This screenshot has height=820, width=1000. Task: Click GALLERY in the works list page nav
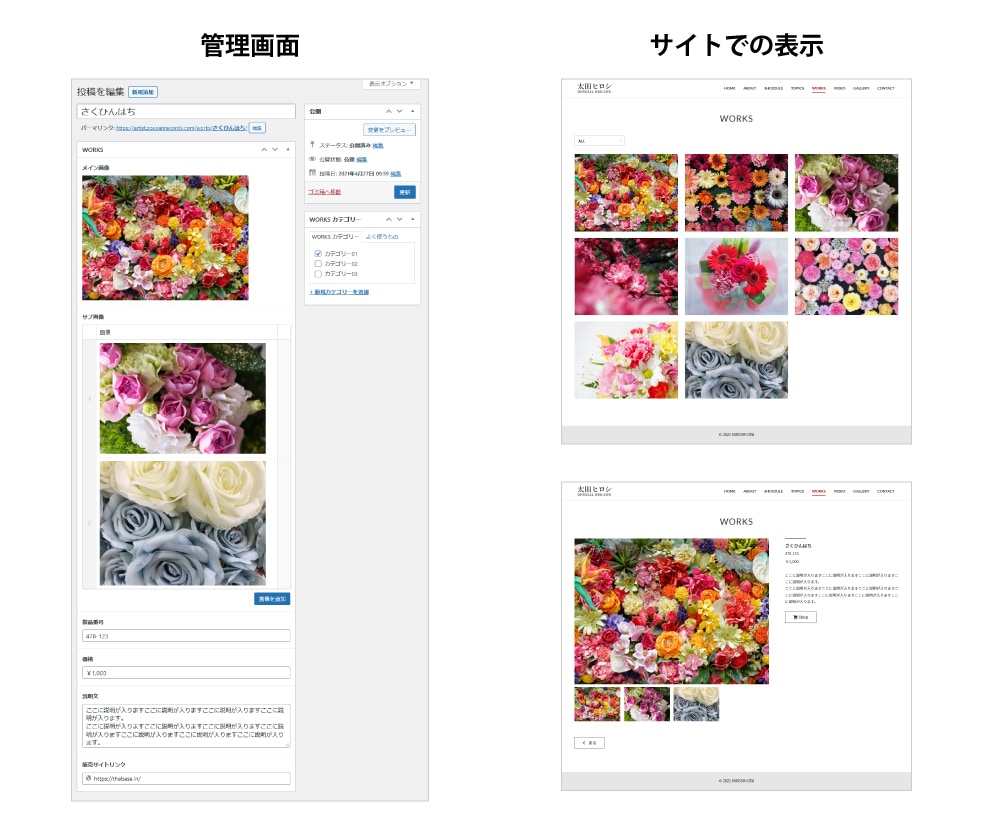861,89
